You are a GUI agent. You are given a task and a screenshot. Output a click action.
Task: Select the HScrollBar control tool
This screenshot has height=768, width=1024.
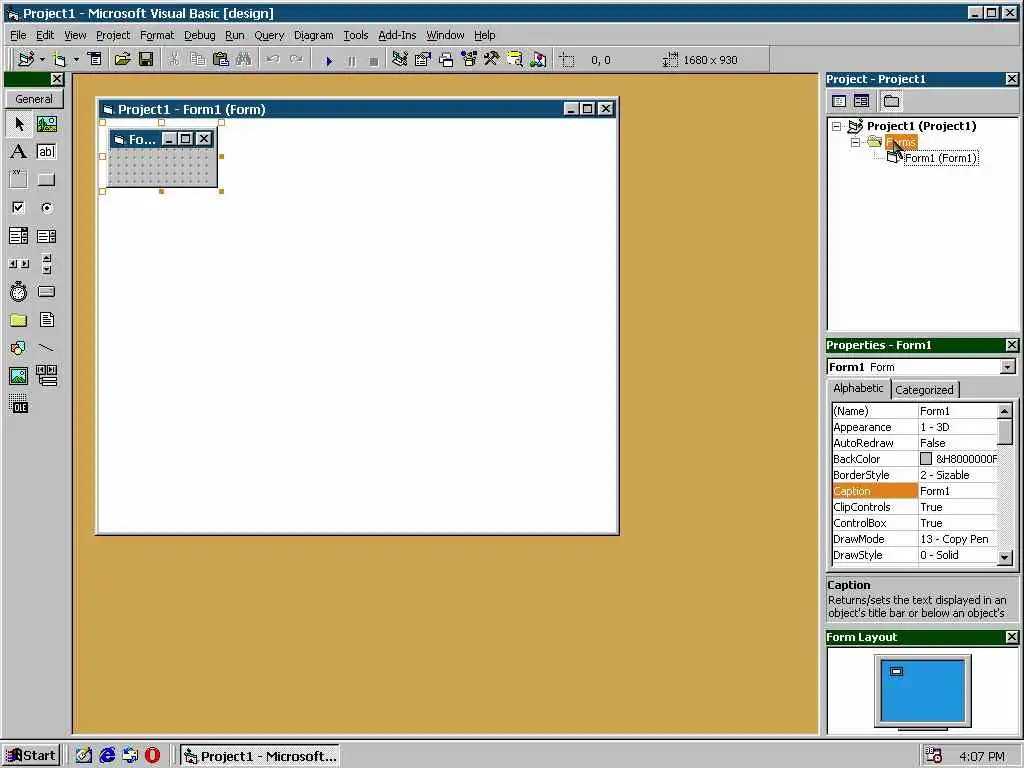tap(19, 264)
